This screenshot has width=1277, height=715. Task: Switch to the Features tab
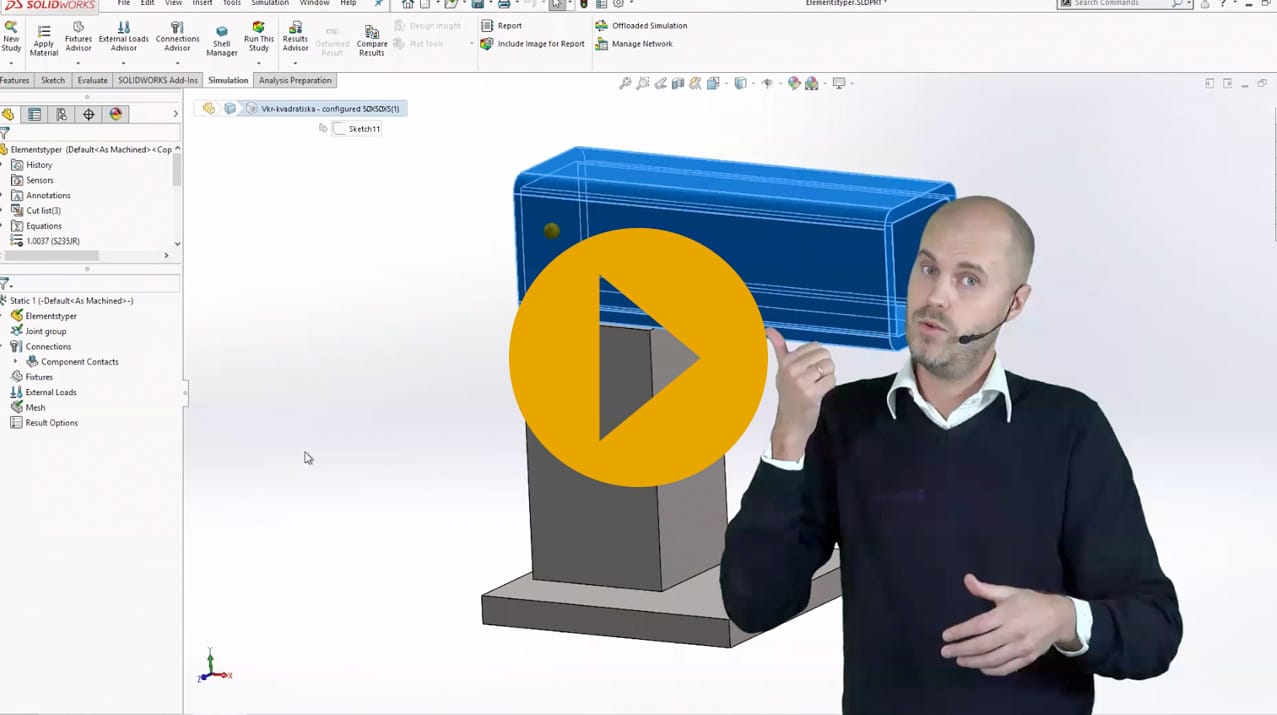14,80
